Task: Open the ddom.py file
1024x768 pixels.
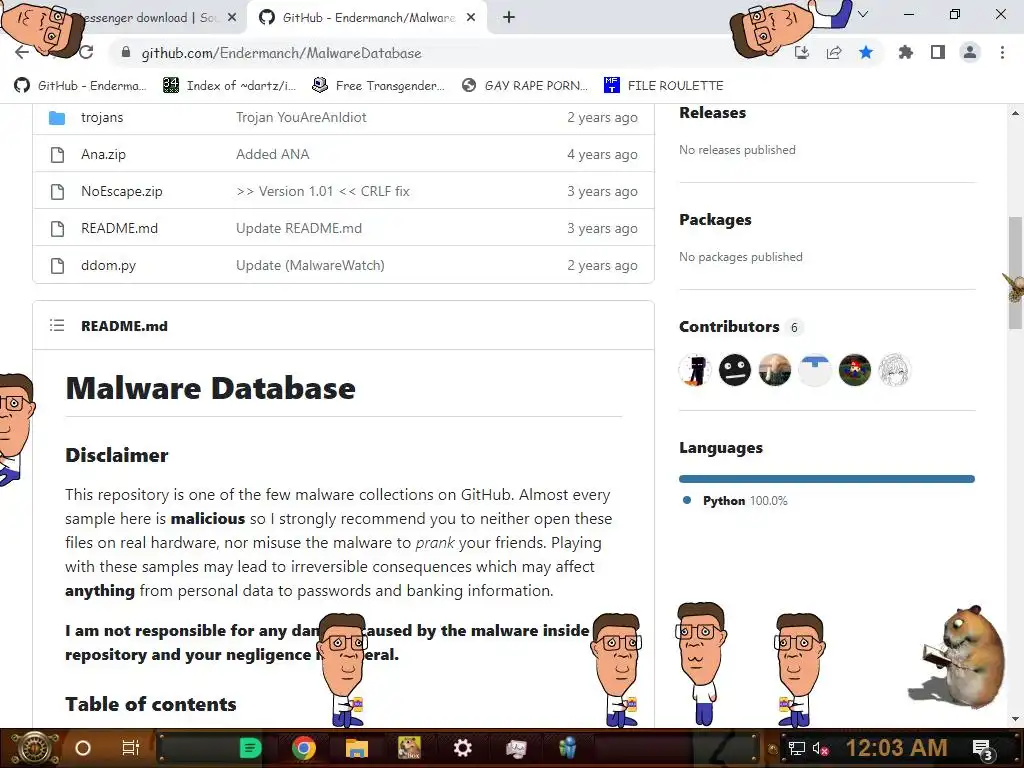Action: tap(108, 266)
